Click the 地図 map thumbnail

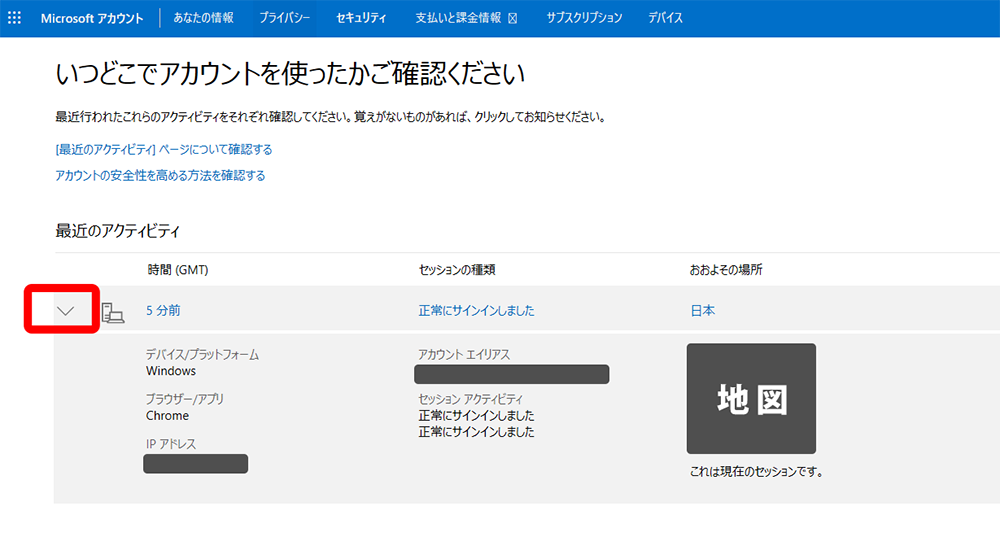[751, 399]
